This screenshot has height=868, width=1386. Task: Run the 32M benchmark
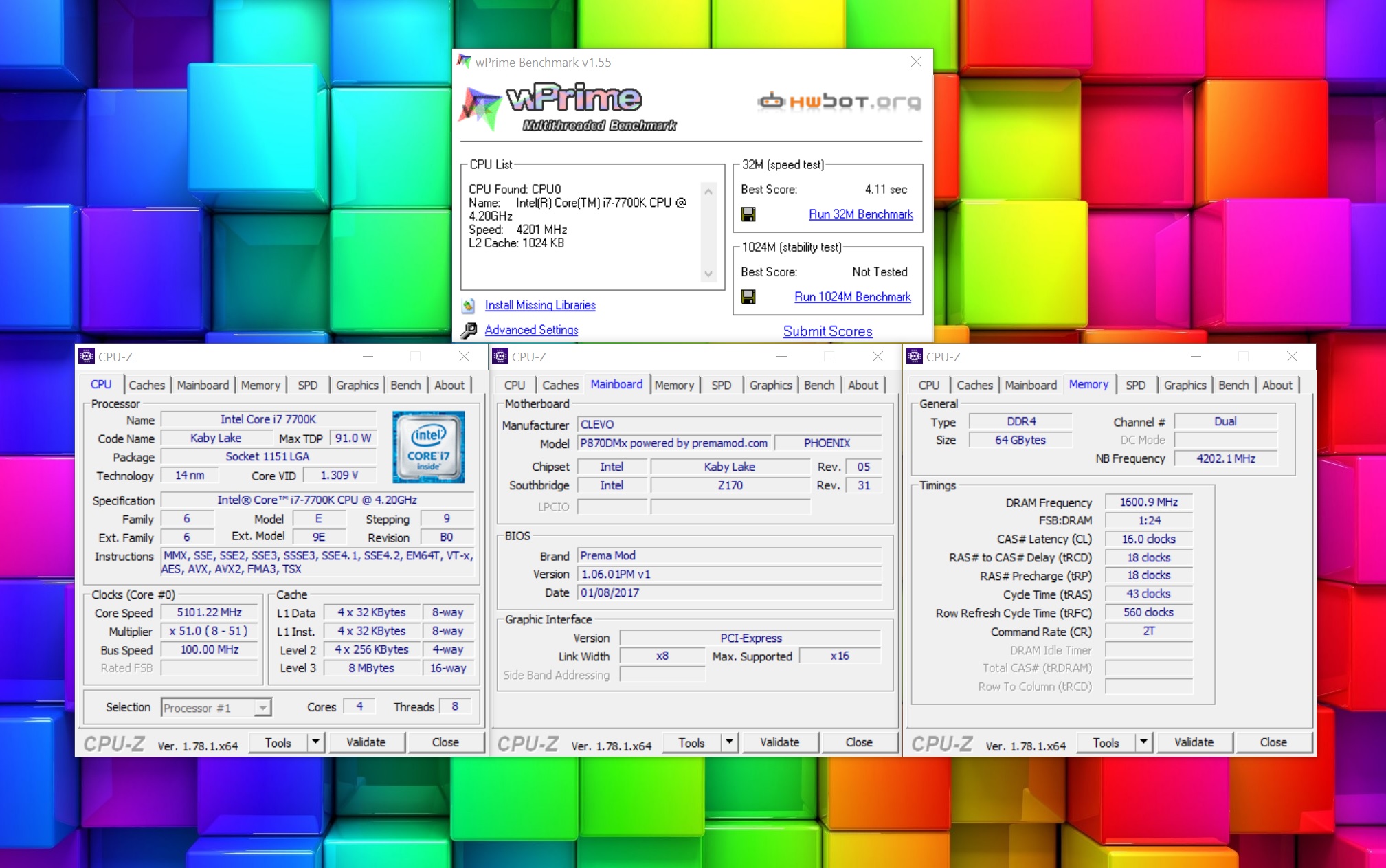coord(861,214)
